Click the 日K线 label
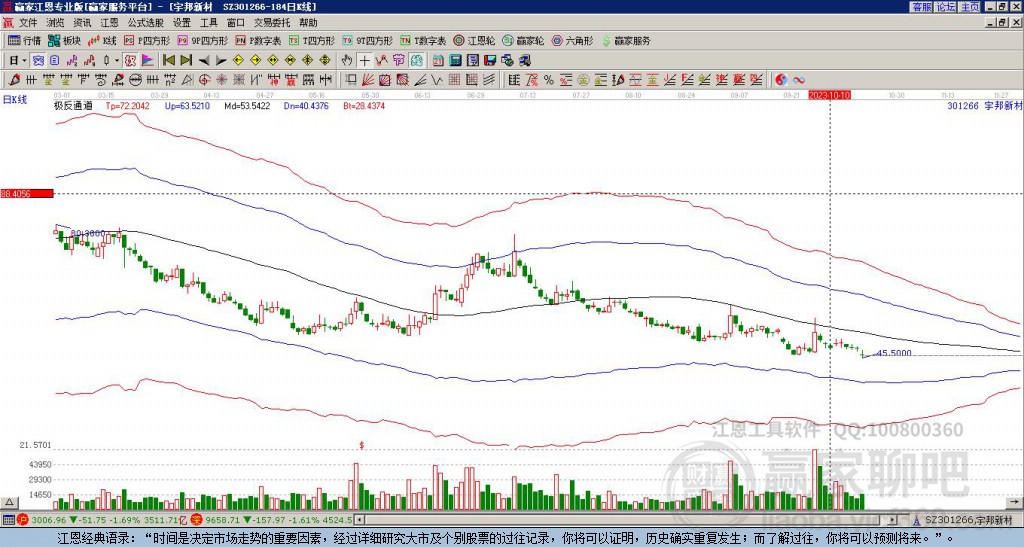The width and height of the screenshot is (1024, 548). 15,99
